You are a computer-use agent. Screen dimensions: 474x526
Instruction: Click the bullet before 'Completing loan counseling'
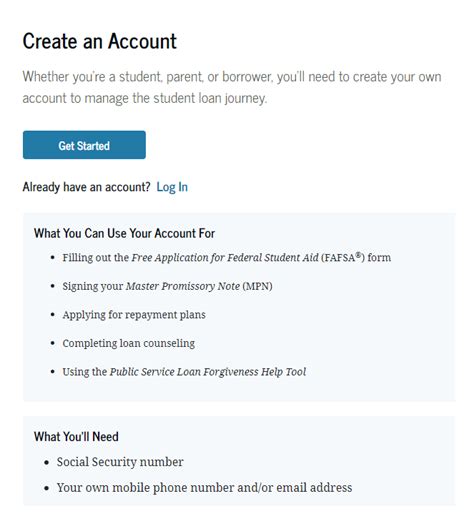(53, 343)
